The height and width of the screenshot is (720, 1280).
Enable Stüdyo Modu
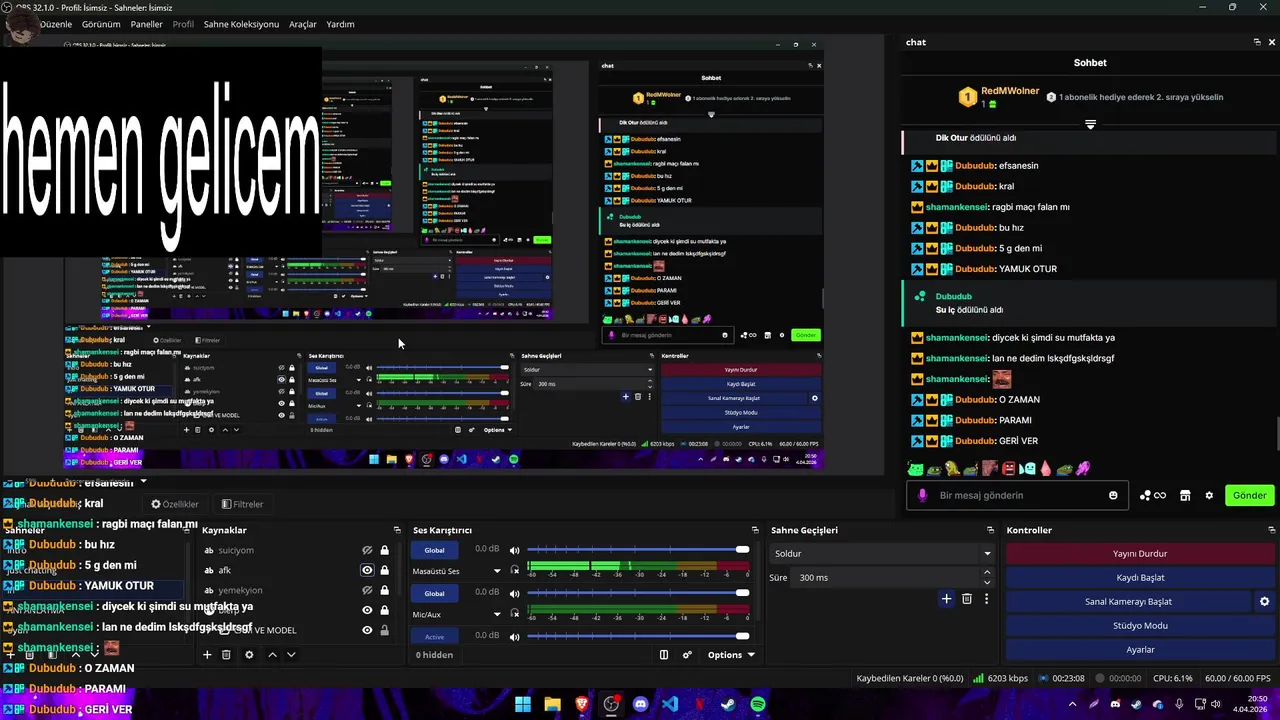(1140, 625)
